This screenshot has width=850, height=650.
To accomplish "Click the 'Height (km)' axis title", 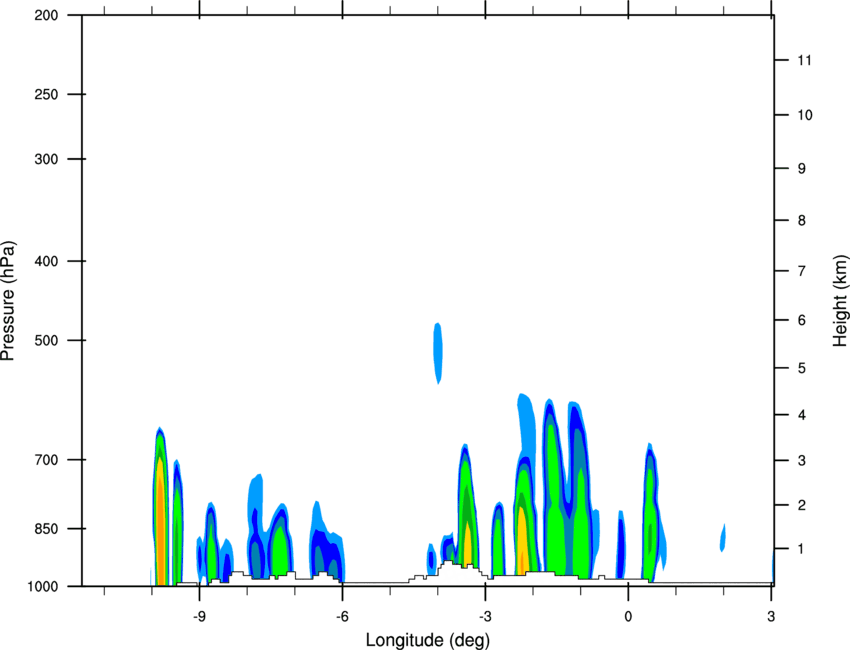I will point(840,300).
